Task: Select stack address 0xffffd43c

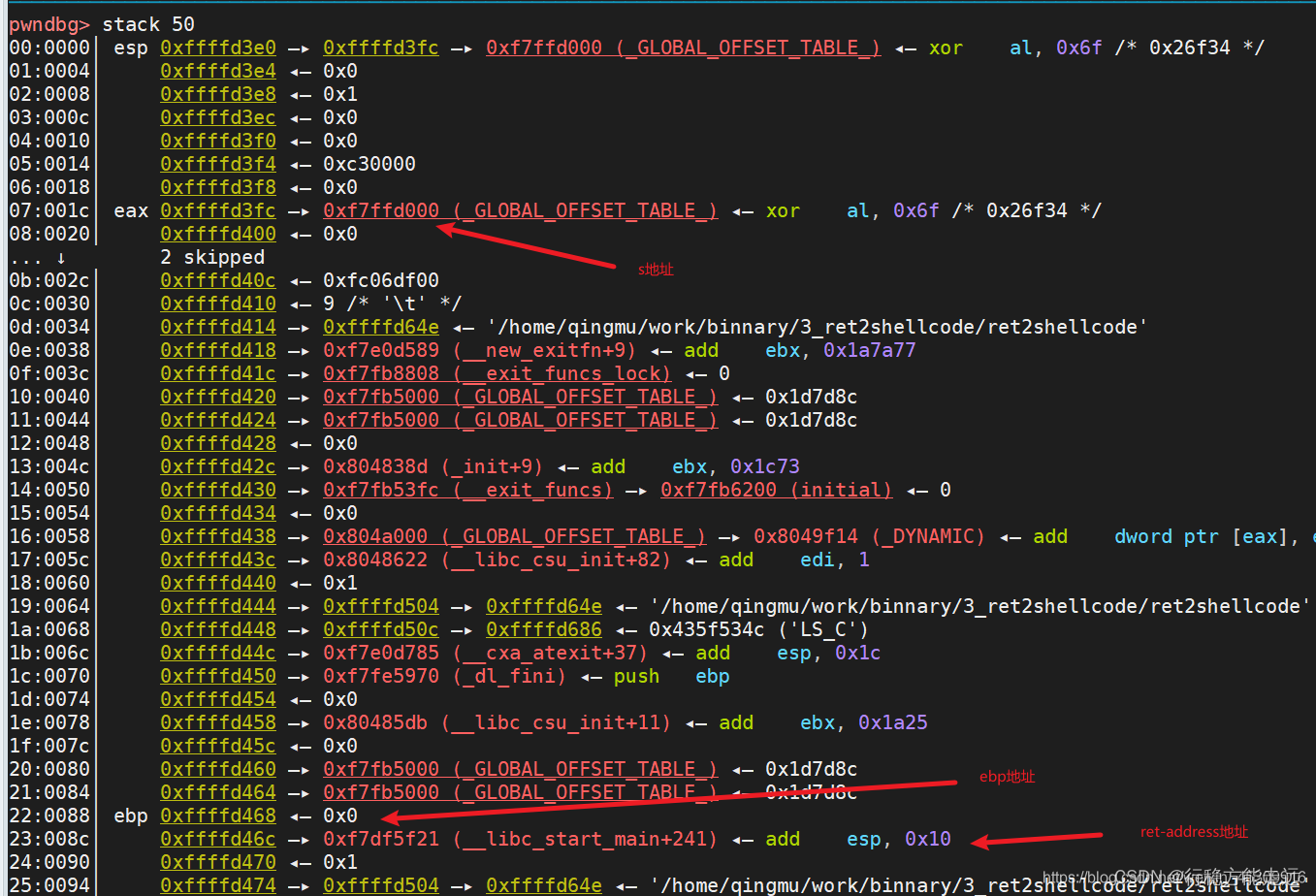Action: pyautogui.click(x=218, y=560)
